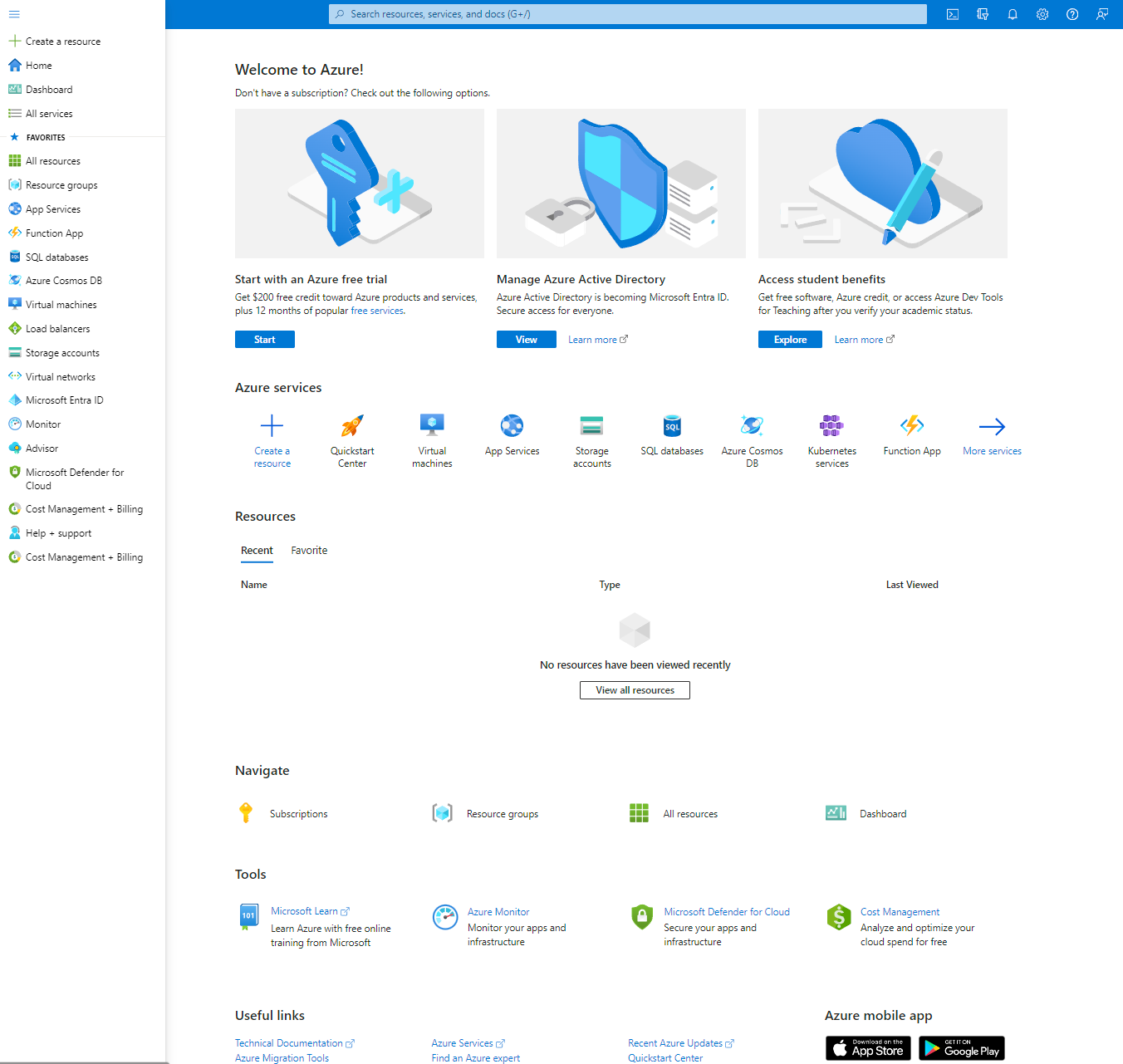Viewport: 1123px width, 1064px height.
Task: Open Dashboard icon under Navigate
Action: coord(836,813)
